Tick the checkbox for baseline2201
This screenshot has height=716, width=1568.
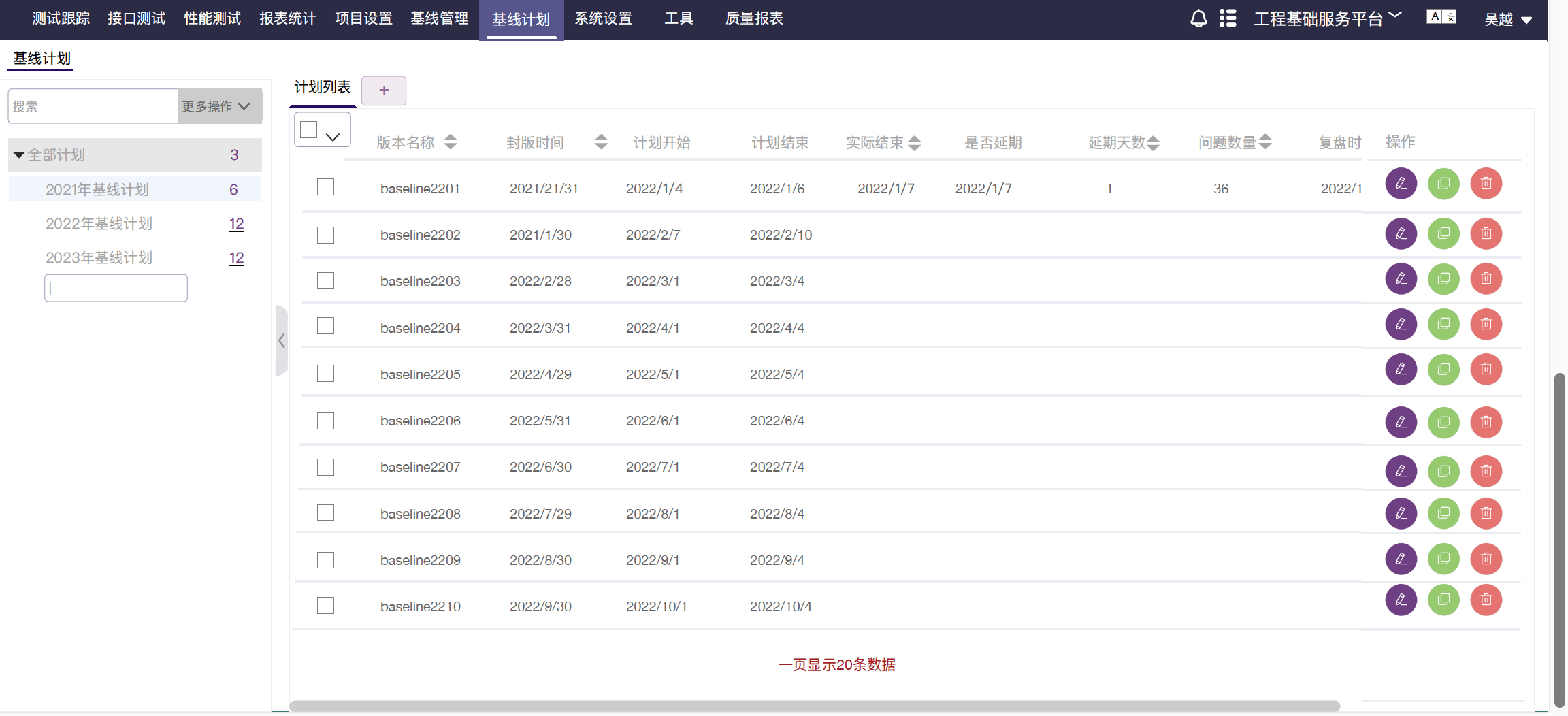pos(325,186)
